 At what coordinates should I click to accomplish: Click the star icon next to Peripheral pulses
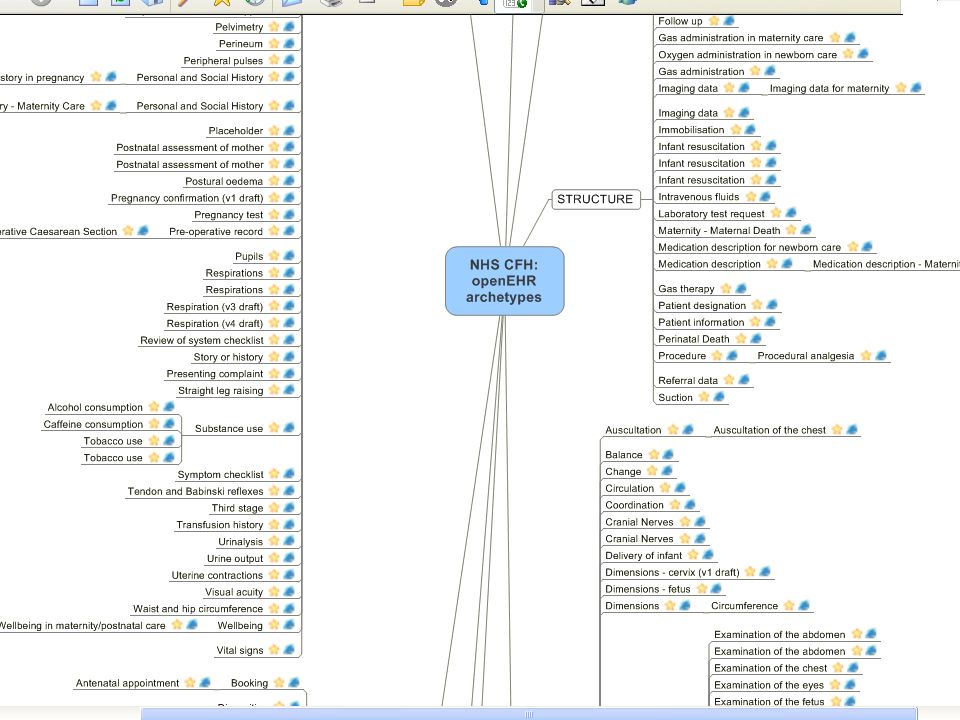pos(274,60)
